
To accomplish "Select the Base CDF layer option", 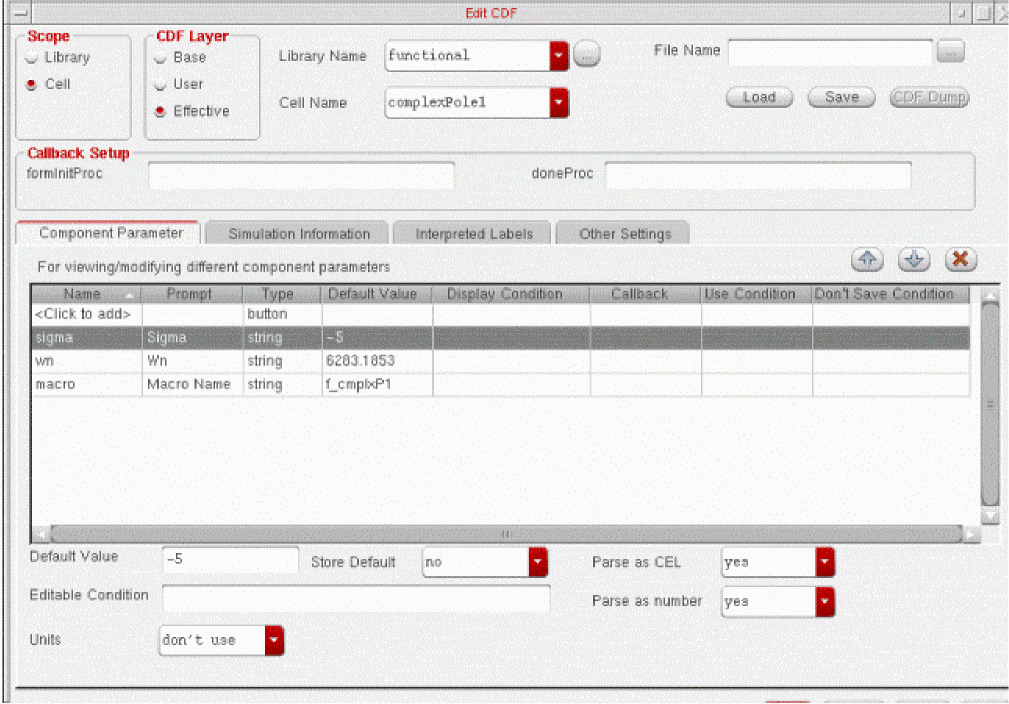I will pyautogui.click(x=161, y=58).
